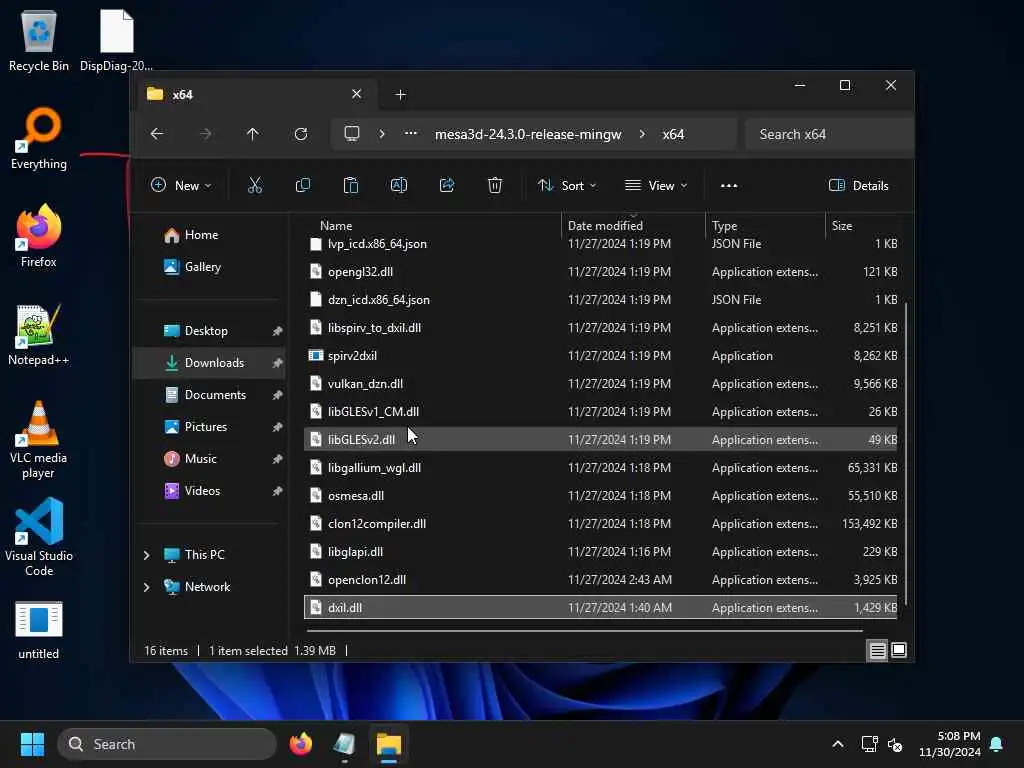Unpin Documents from quick access
1024x768 pixels.
point(278,395)
